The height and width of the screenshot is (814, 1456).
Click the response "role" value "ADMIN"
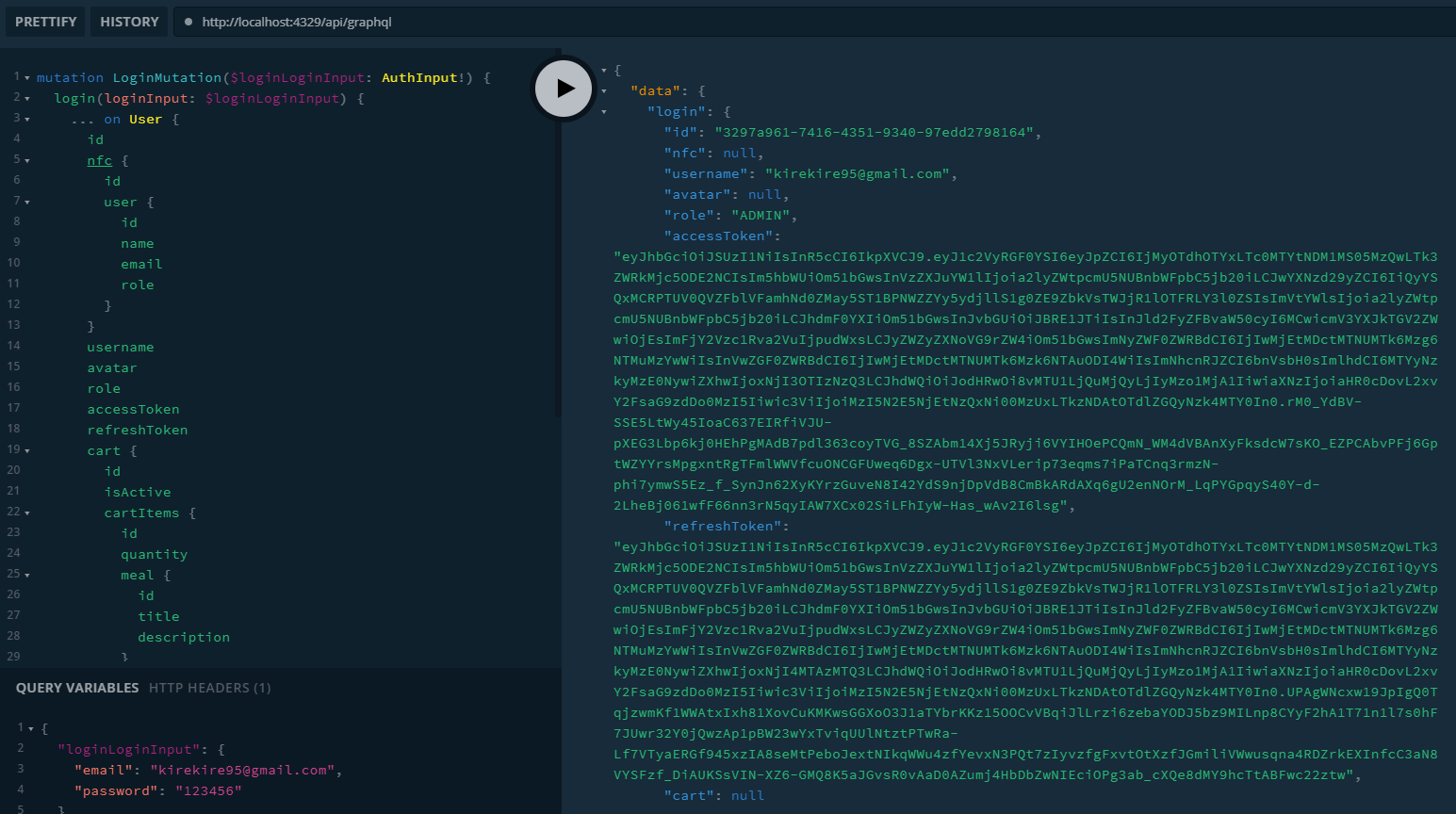pyautogui.click(x=761, y=216)
